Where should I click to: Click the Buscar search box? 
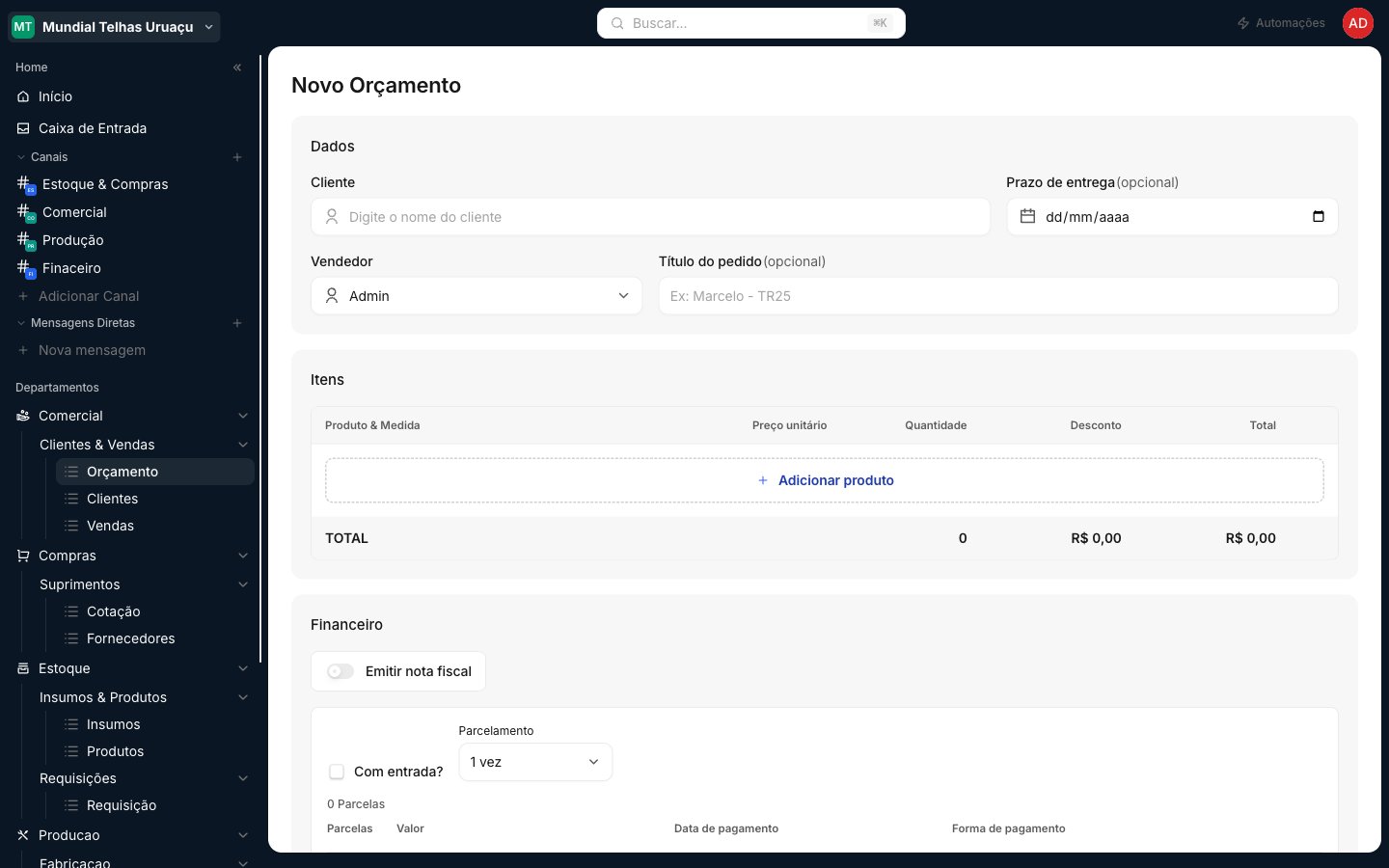(751, 23)
